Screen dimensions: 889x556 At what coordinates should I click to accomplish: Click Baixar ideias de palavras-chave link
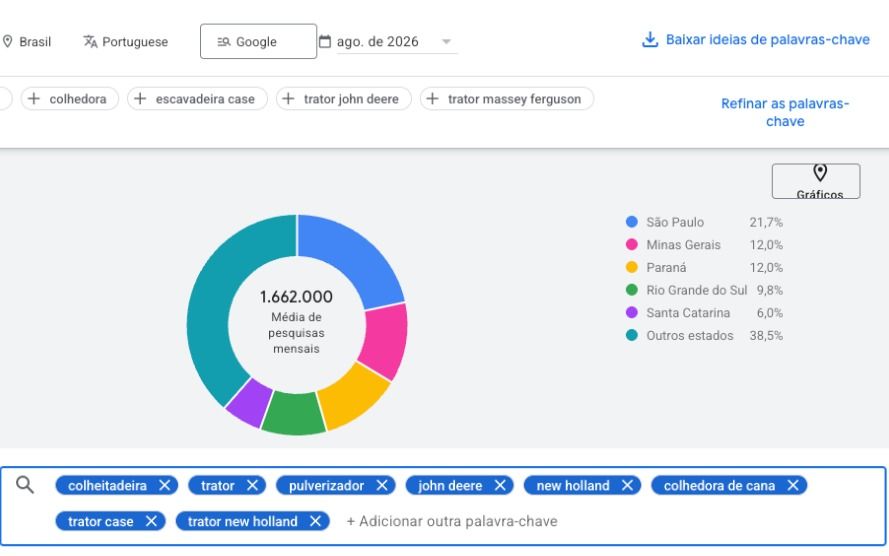point(767,40)
